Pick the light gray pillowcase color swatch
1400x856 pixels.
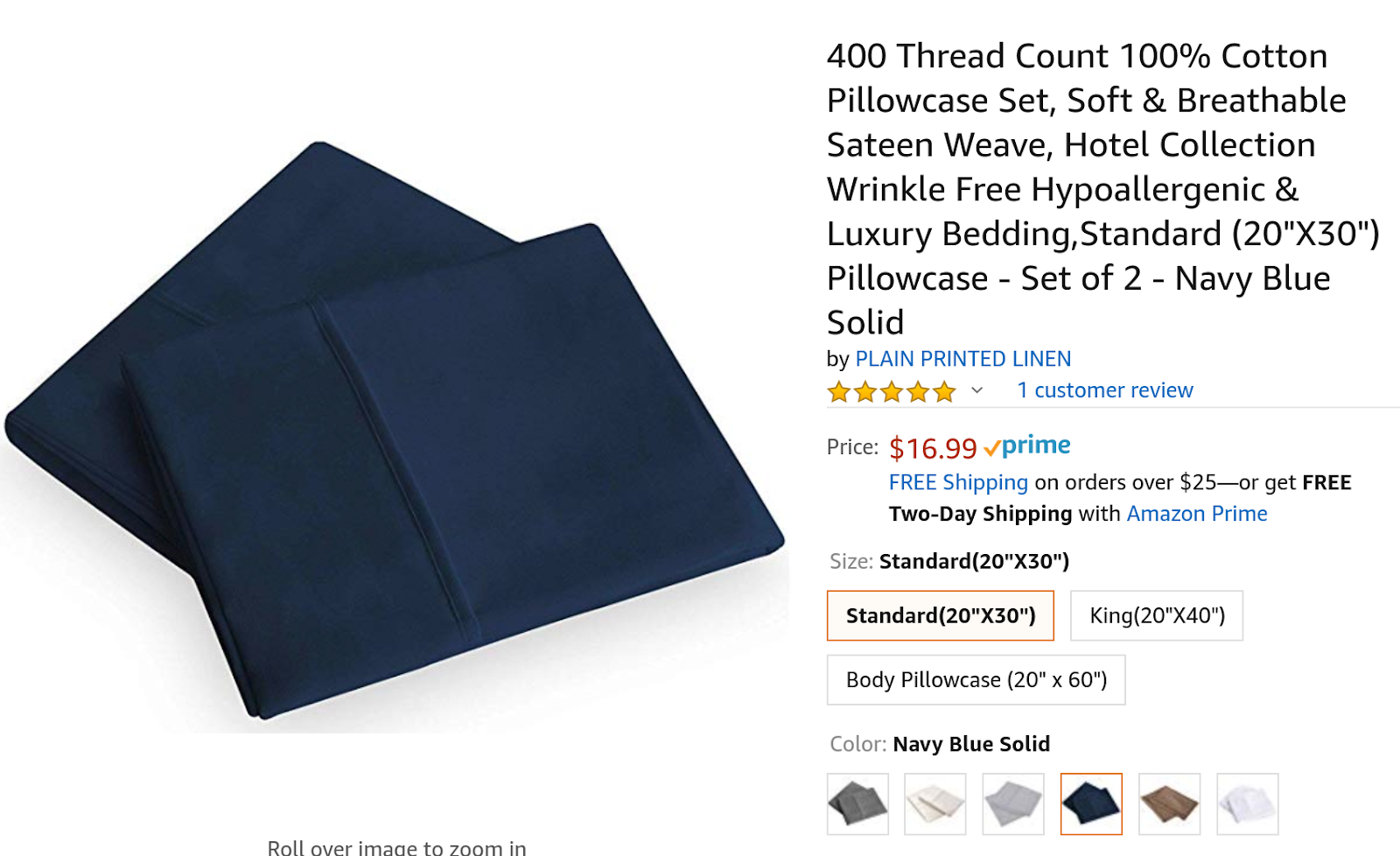1013,803
